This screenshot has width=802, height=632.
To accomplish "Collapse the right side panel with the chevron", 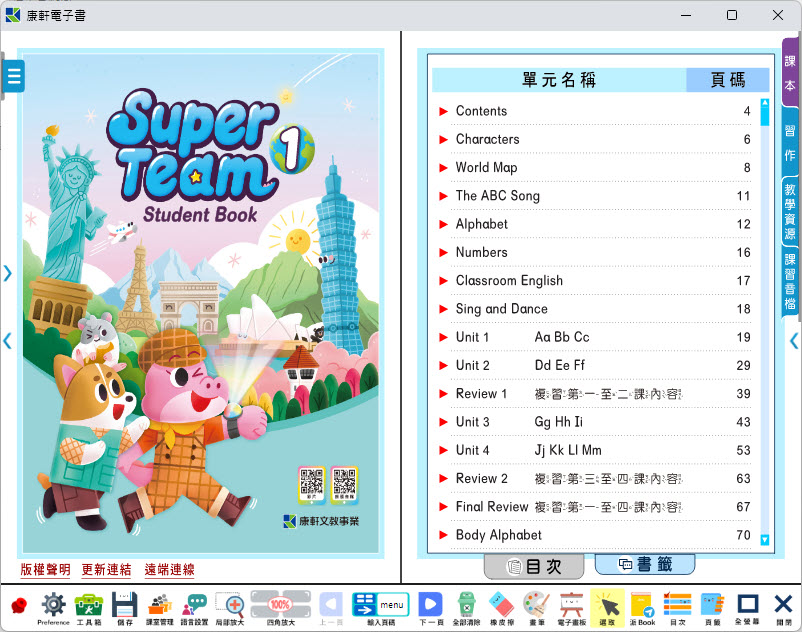I will point(794,341).
